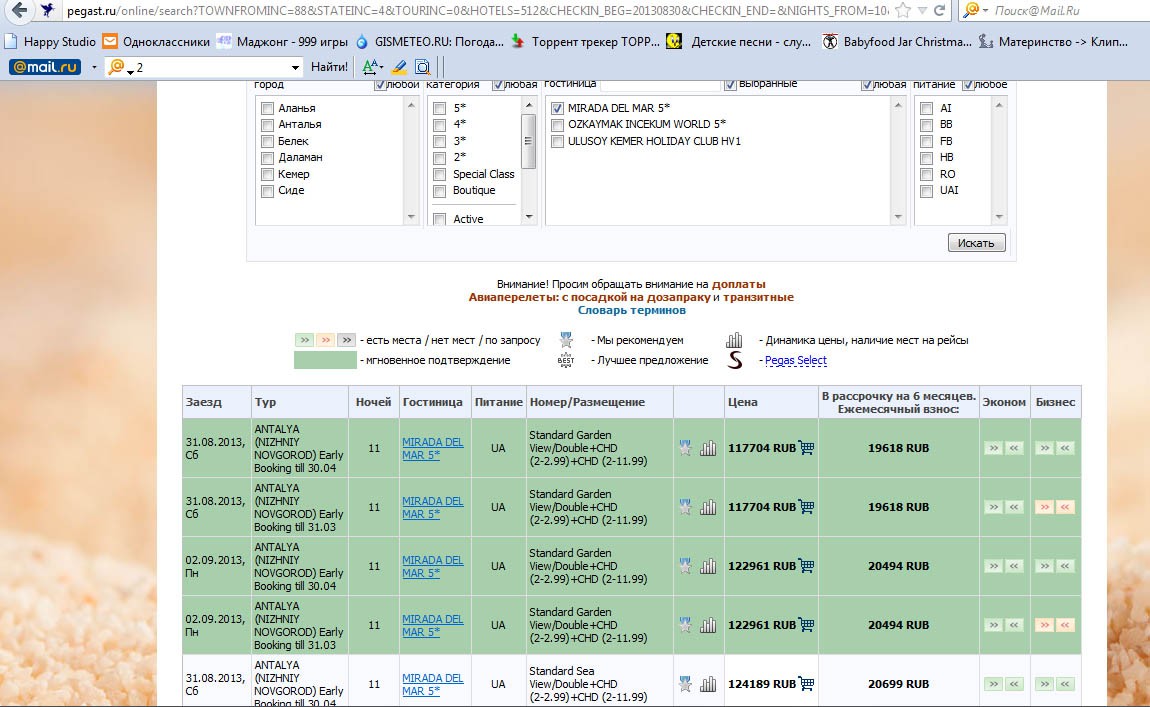The image size is (1150, 707).
Task: Add the 124189 RUB tour to the cart
Action: [806, 684]
